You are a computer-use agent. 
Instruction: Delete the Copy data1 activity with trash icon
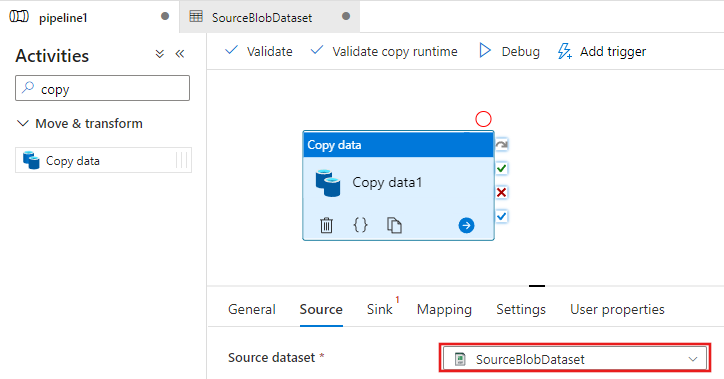click(326, 225)
